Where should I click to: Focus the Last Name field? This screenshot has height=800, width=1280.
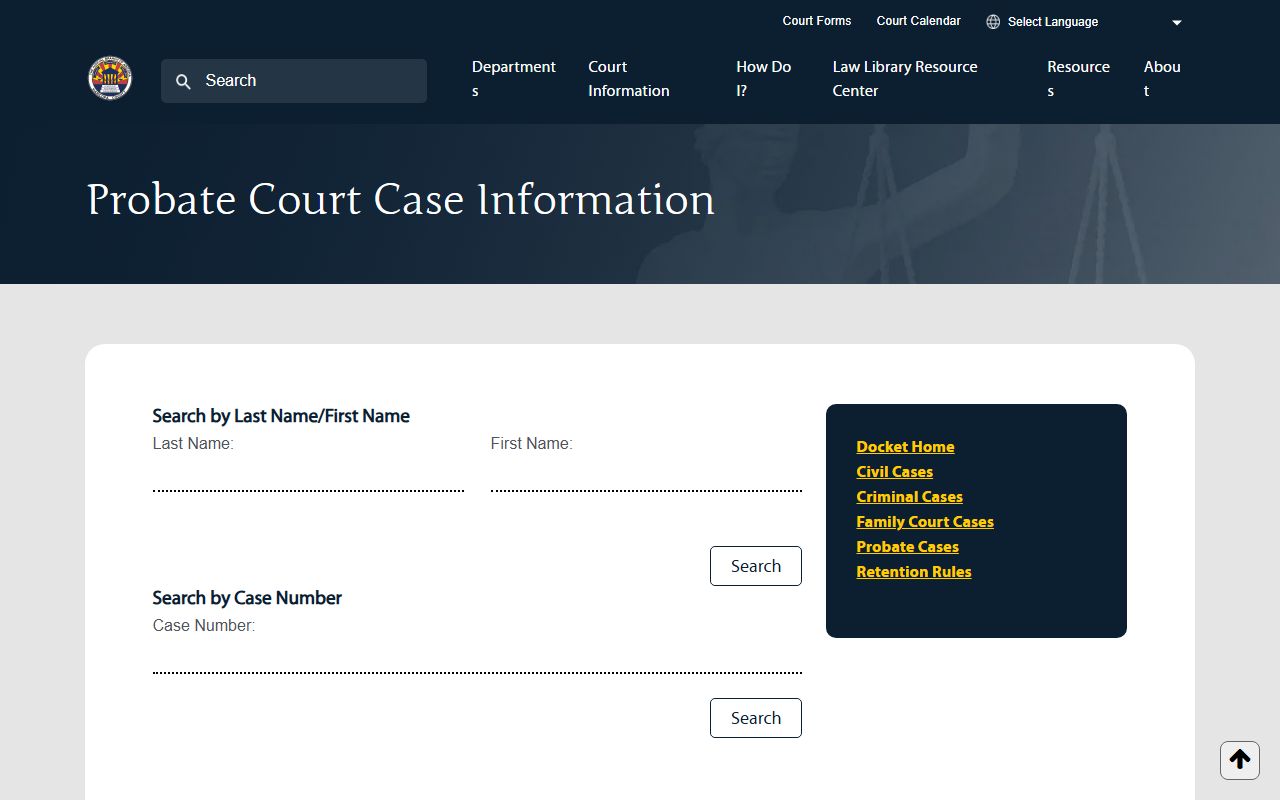[x=308, y=475]
